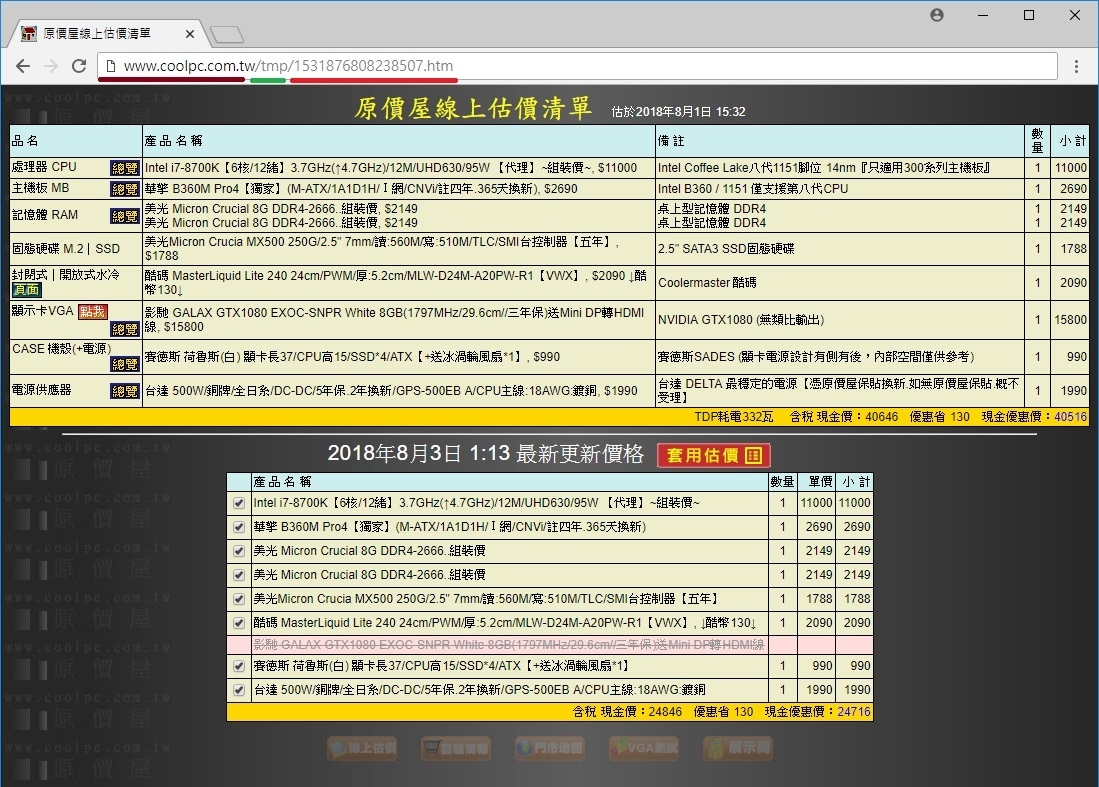Click the browser forward arrow
The image size is (1099, 787).
click(x=51, y=66)
